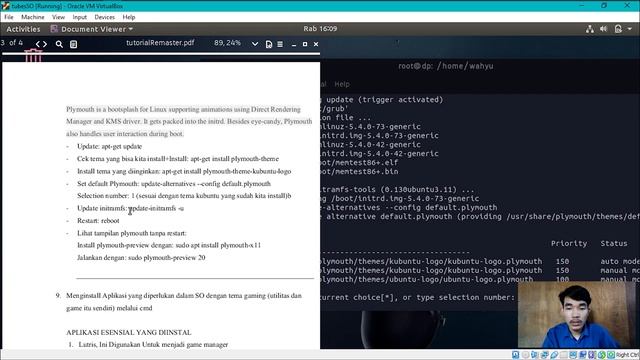
Task: Click the webcam video overlay
Action: (x=576, y=315)
